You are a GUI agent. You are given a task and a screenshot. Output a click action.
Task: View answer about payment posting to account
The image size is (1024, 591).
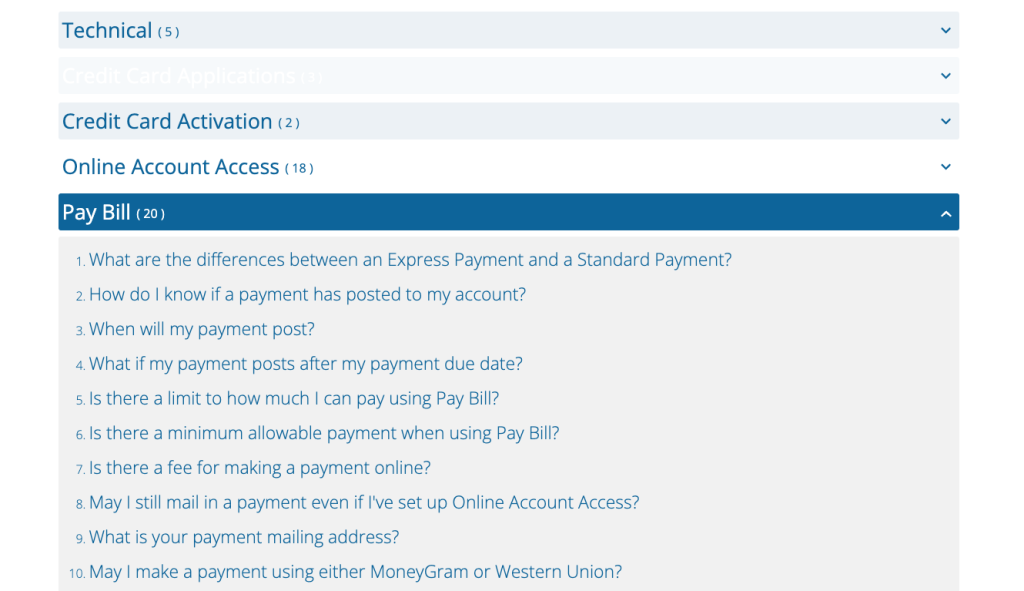[x=308, y=294]
